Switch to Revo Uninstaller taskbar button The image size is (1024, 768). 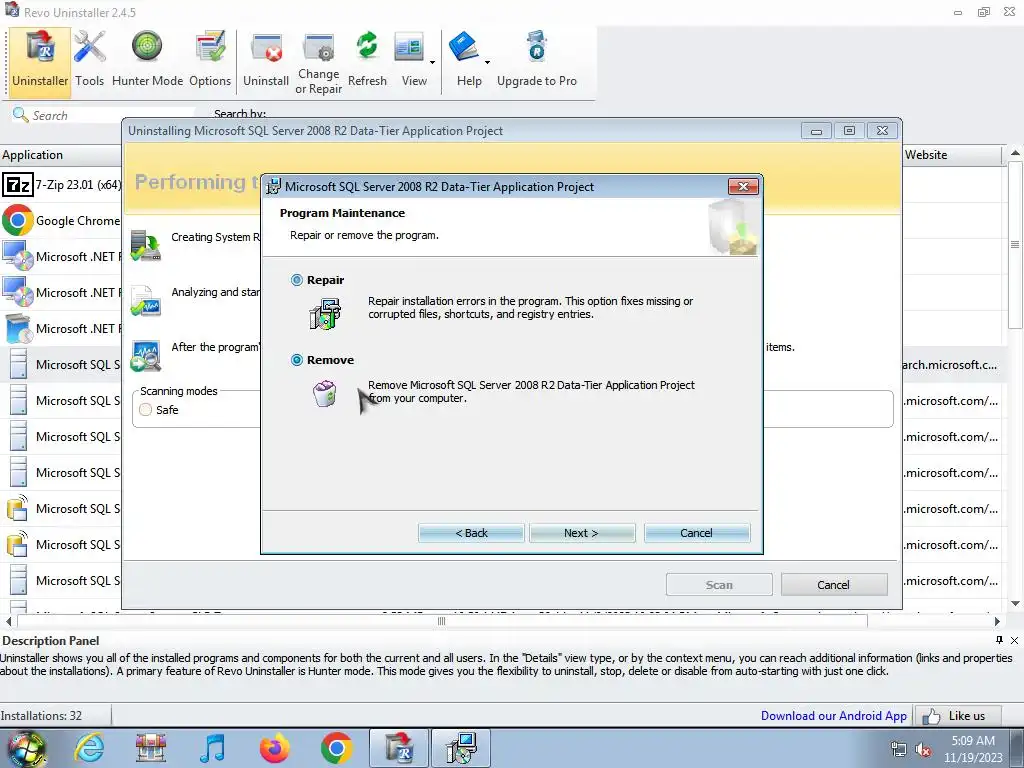tap(399, 748)
